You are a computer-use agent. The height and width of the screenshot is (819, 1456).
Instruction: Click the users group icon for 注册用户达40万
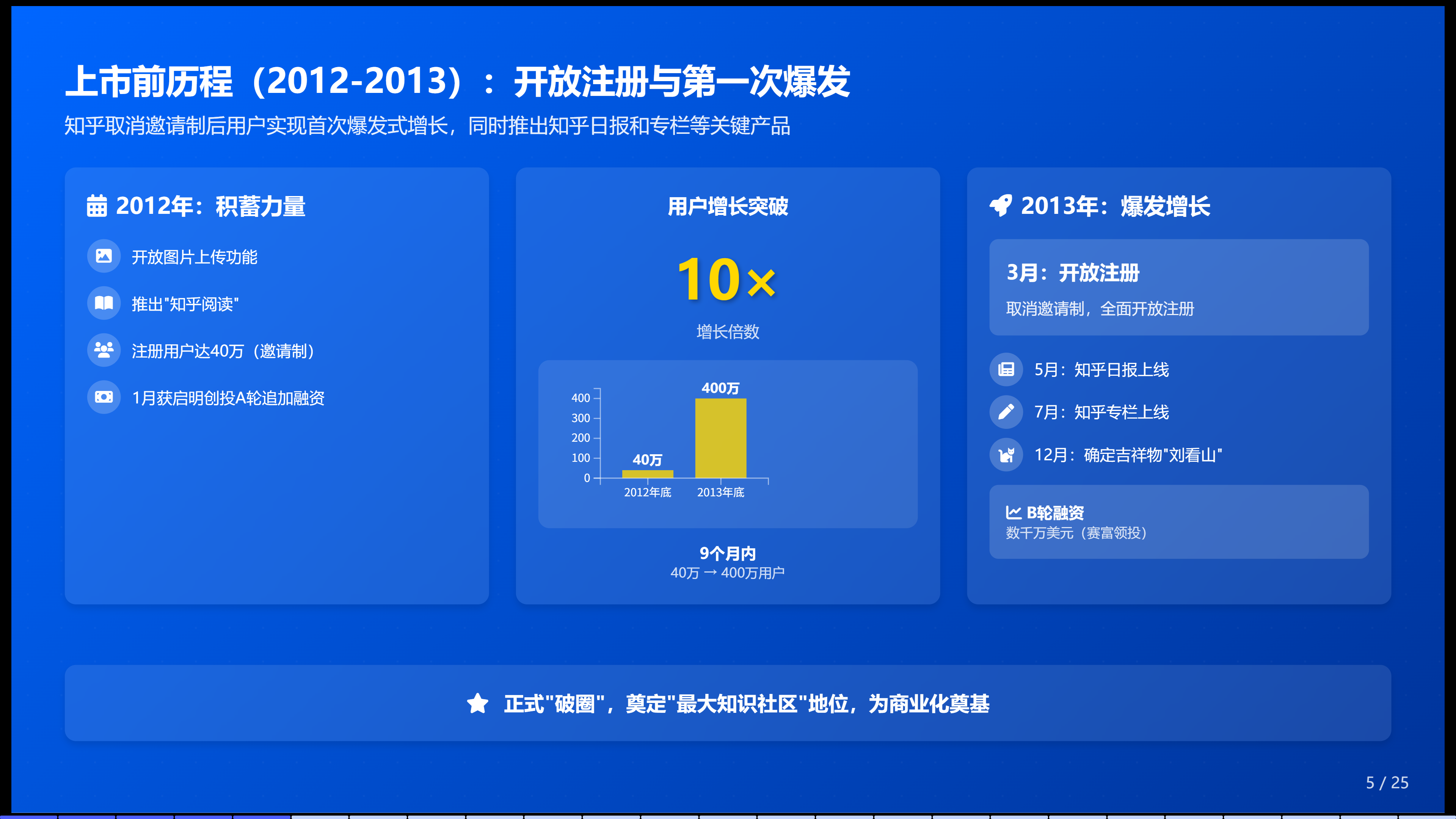pos(104,350)
